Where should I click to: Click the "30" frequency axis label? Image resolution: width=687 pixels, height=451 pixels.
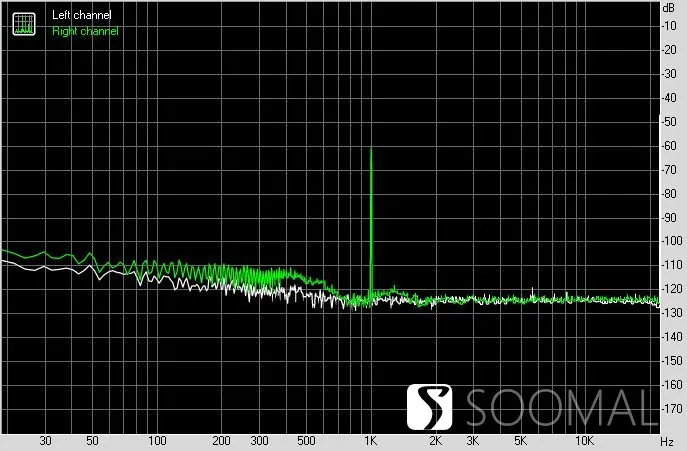[45, 441]
